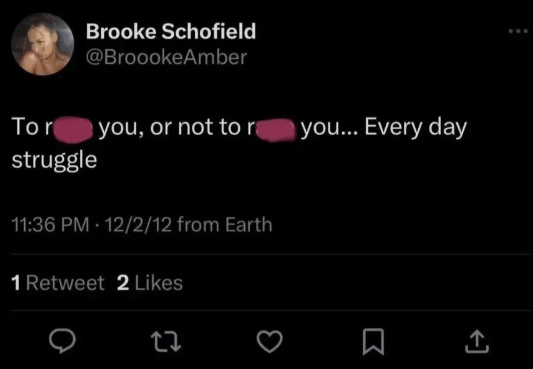
Task: Retweet this post using the arrows icon
Action: tap(166, 342)
